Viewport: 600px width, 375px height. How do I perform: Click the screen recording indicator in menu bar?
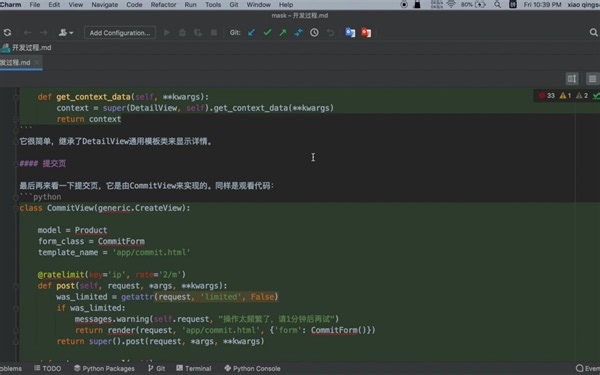[404, 5]
